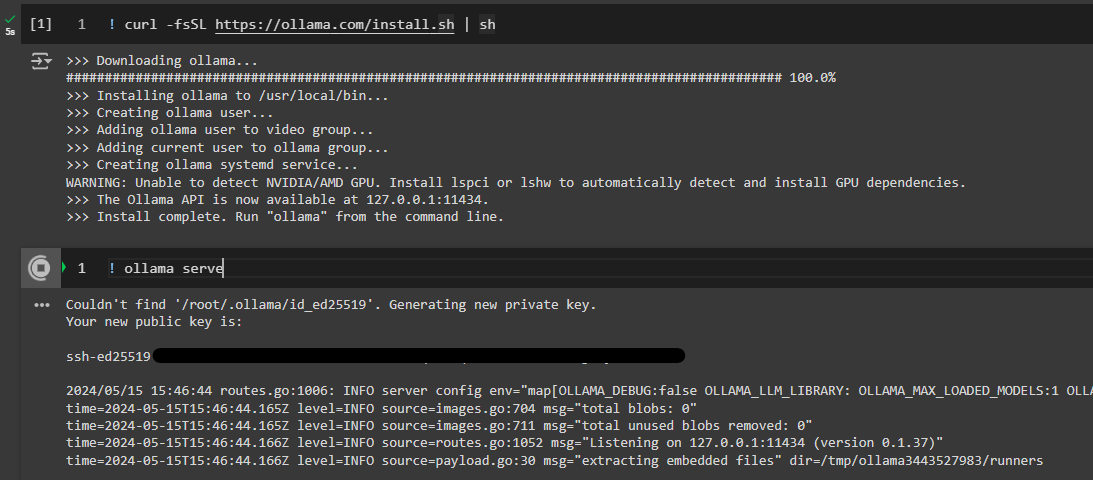Click the Downloading ollama output line
The height and width of the screenshot is (480, 1093).
click(x=162, y=61)
